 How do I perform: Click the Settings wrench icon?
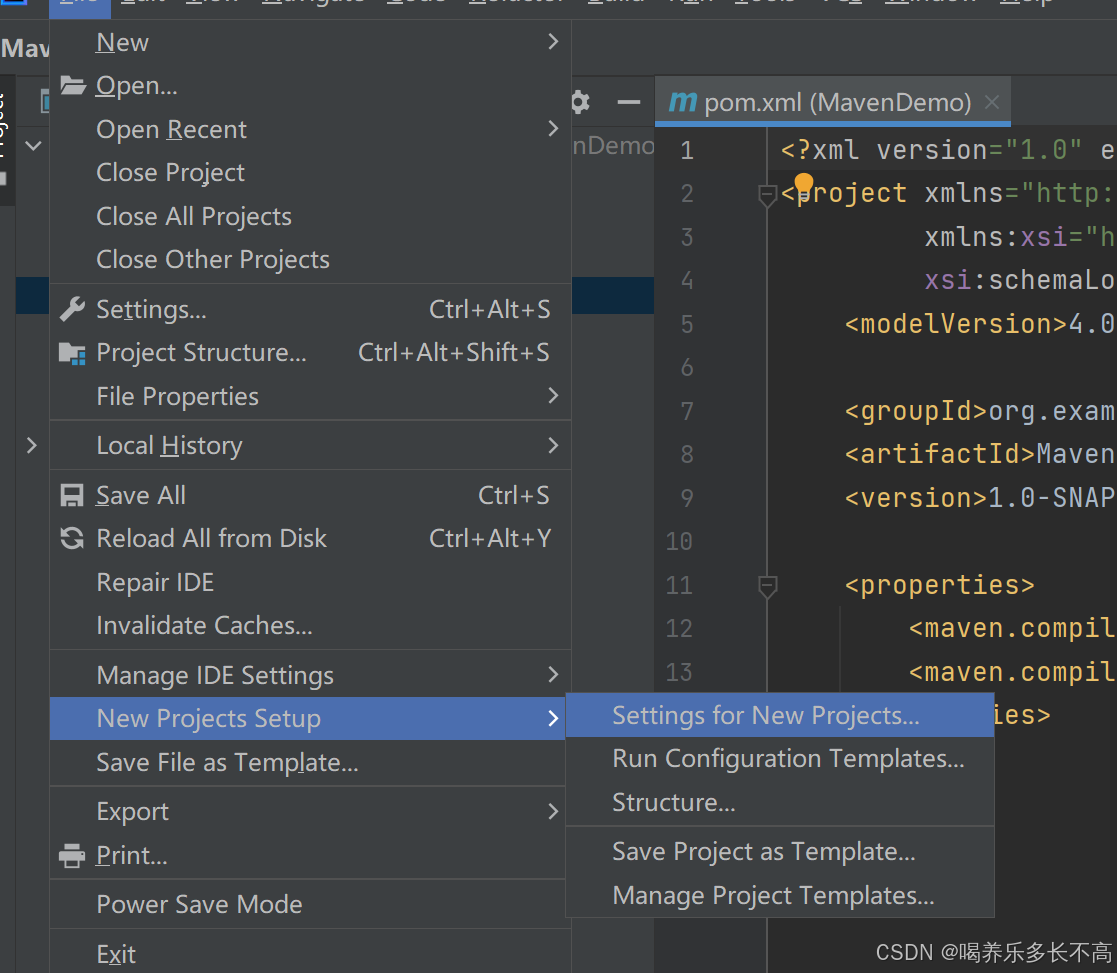73,309
